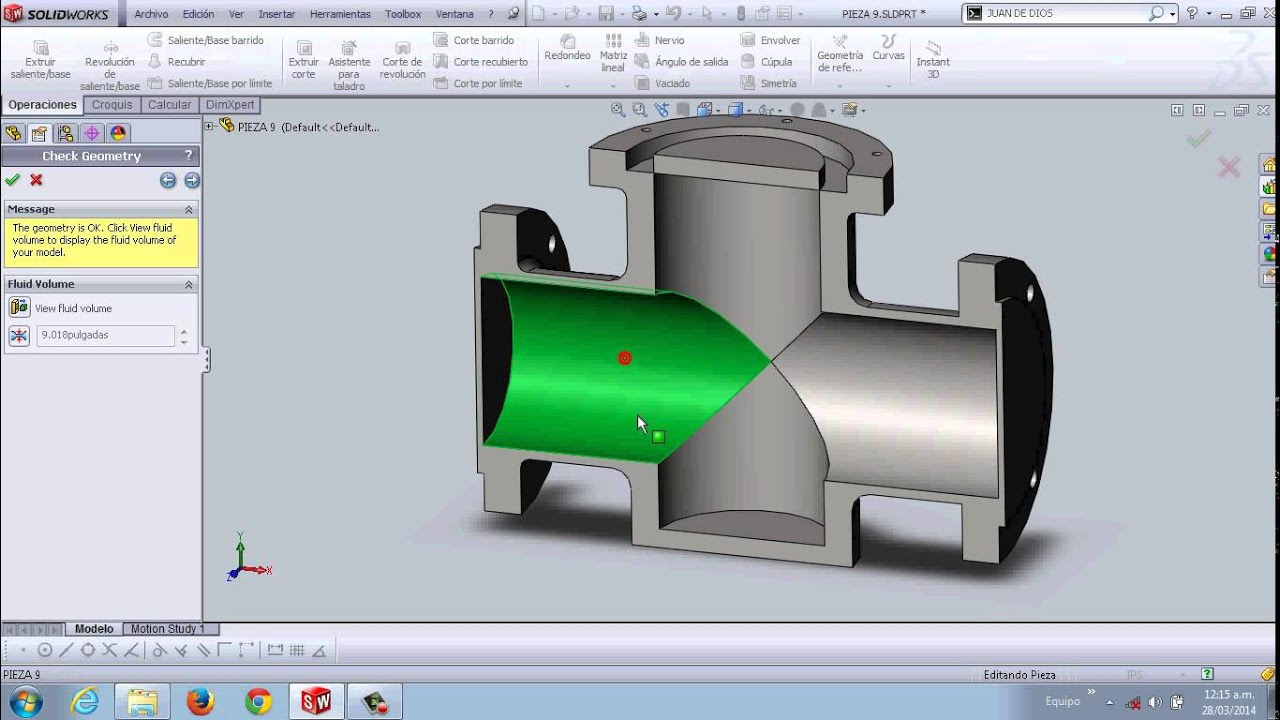Open the ConfigurationManager tab icon
Image resolution: width=1280 pixels, height=720 pixels.
65,133
